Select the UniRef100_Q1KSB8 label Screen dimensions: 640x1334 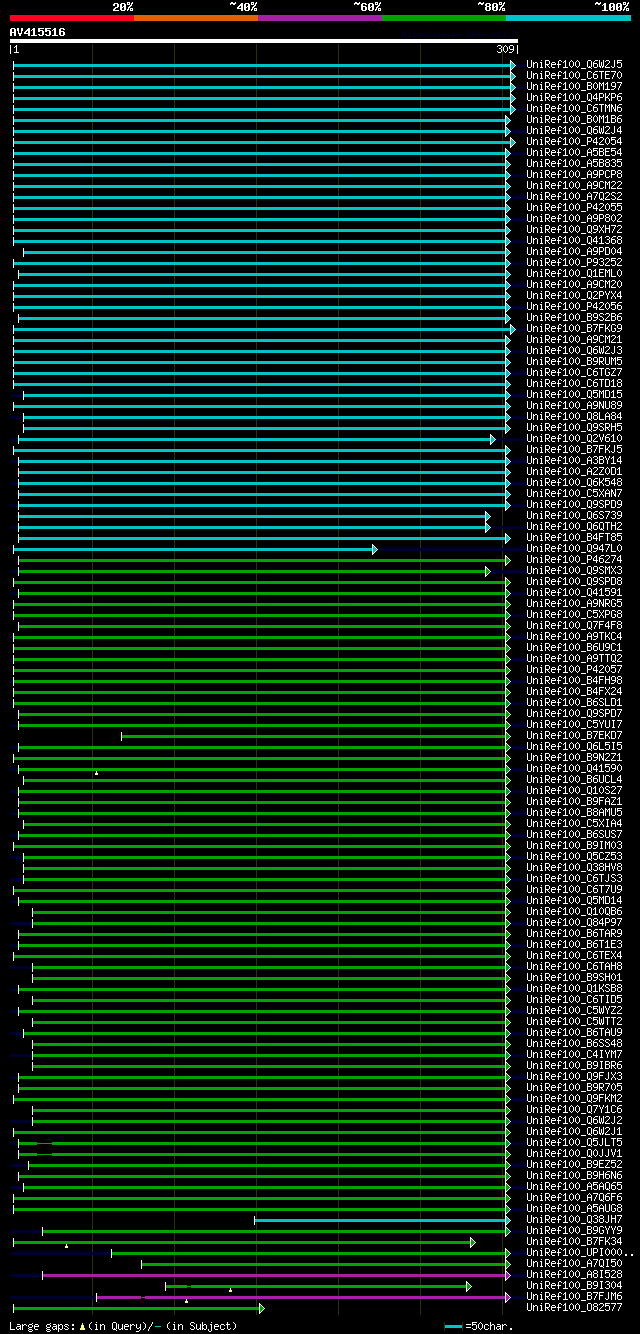pos(574,988)
